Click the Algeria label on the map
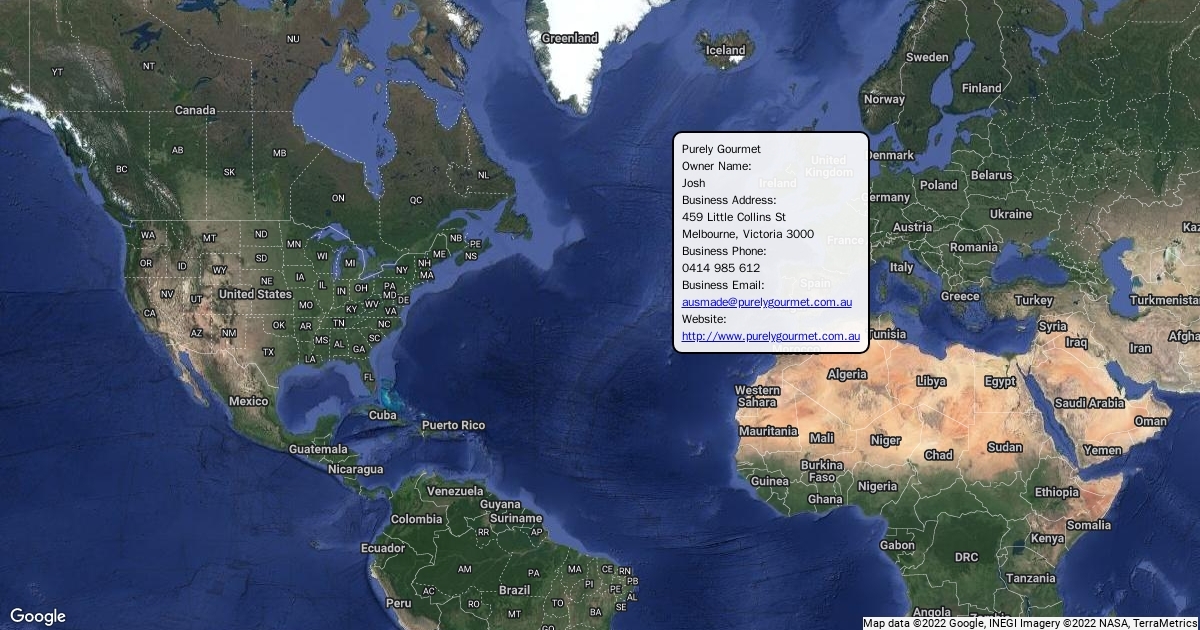The image size is (1200, 630). [847, 374]
